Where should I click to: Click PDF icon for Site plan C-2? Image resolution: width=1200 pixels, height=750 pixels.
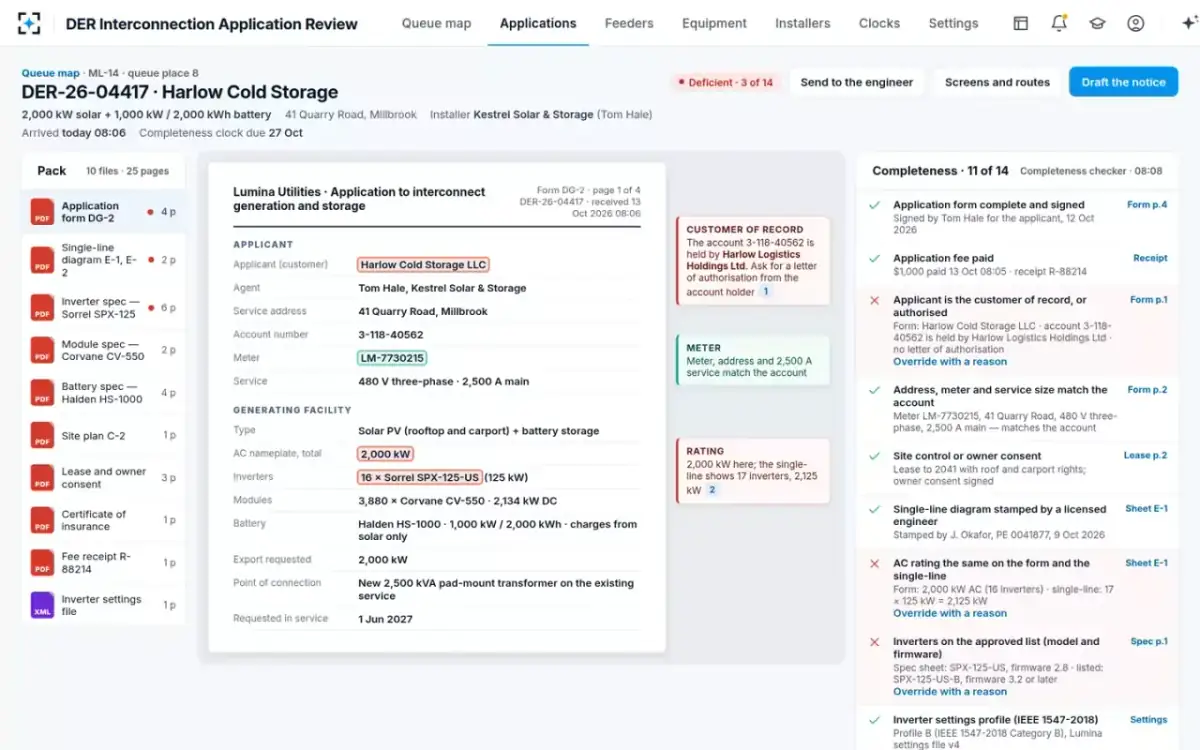point(42,435)
